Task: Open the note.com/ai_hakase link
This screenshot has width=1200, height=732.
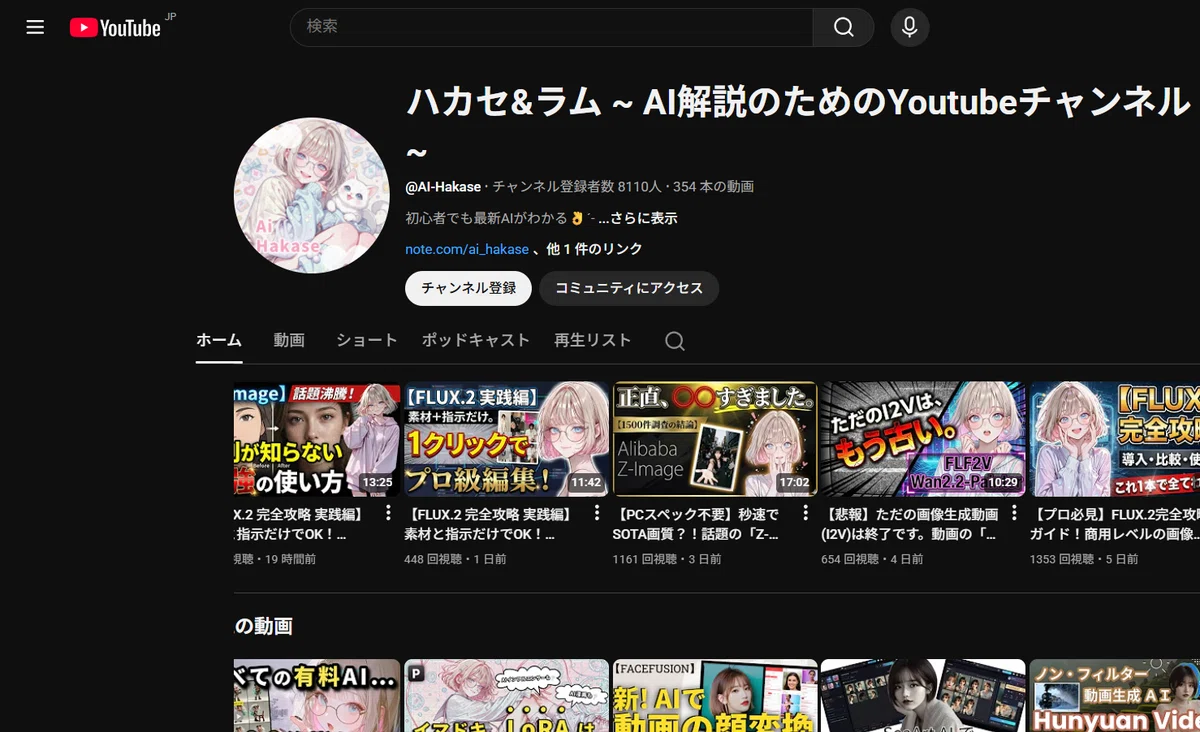Action: point(467,249)
